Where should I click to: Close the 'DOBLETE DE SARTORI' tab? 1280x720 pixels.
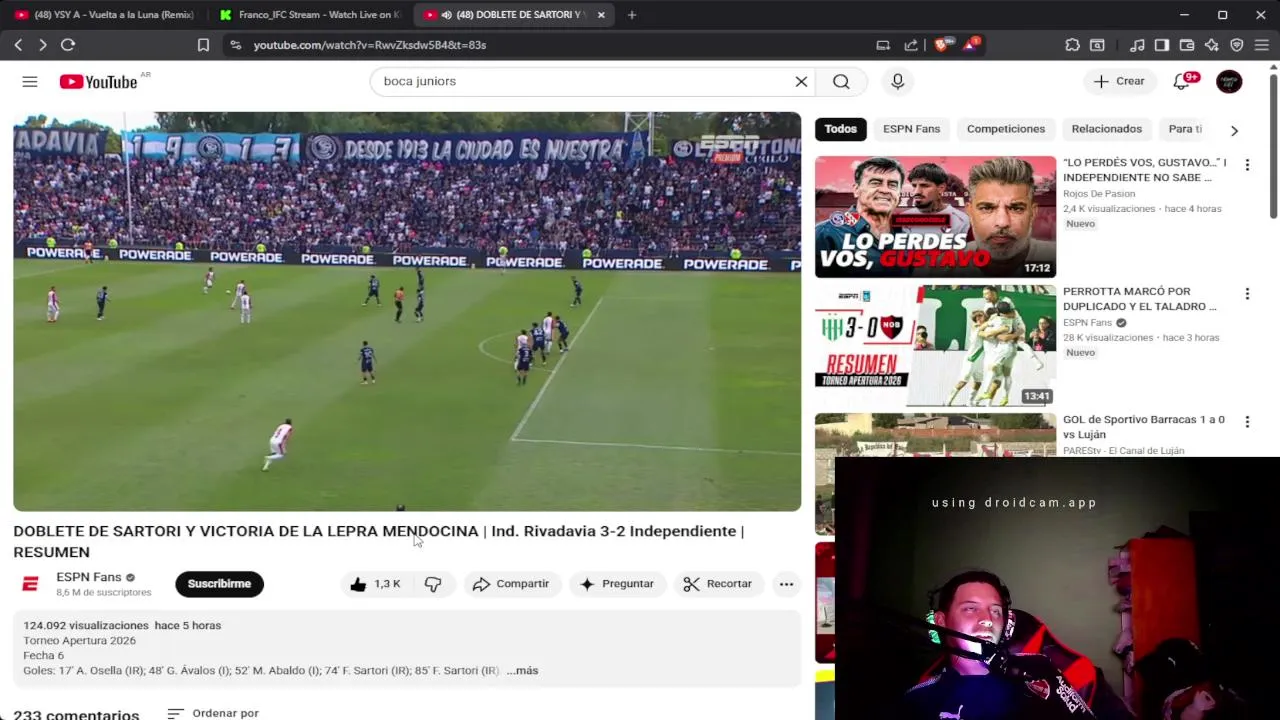point(601,15)
